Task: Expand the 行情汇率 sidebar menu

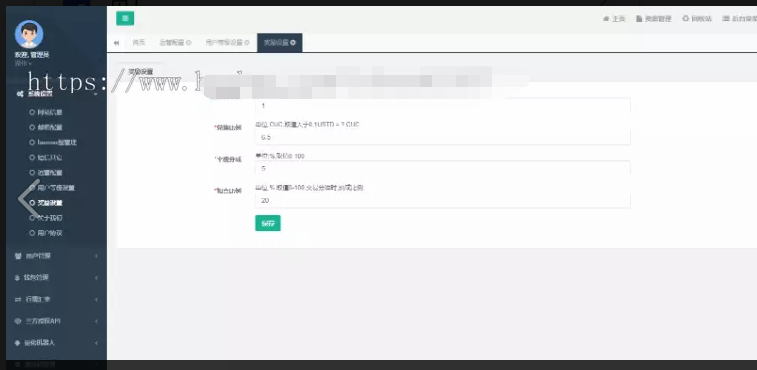Action: click(x=56, y=299)
